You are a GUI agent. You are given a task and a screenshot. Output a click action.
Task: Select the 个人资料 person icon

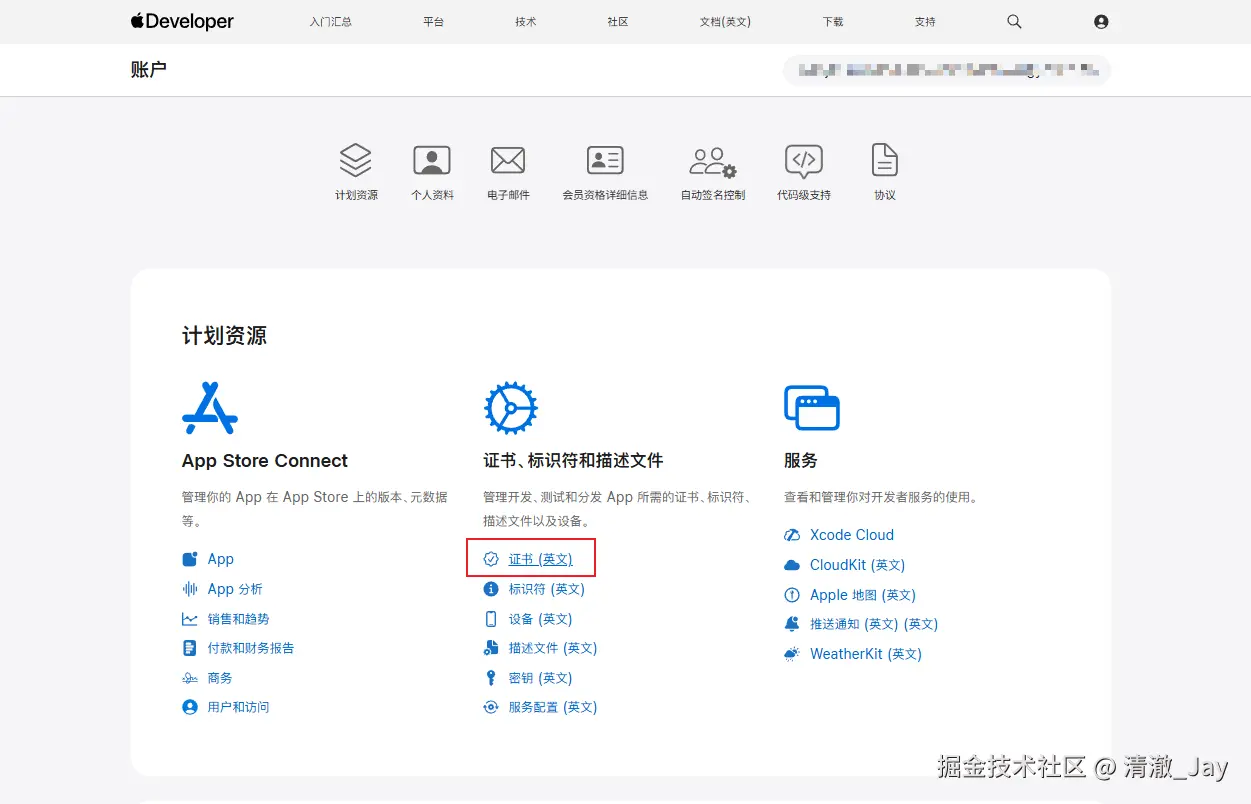[432, 160]
